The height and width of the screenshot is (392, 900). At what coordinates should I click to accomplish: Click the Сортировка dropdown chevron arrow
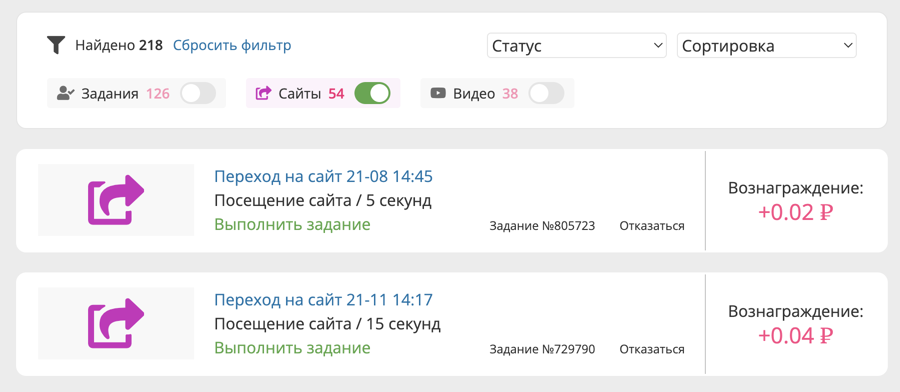847,46
